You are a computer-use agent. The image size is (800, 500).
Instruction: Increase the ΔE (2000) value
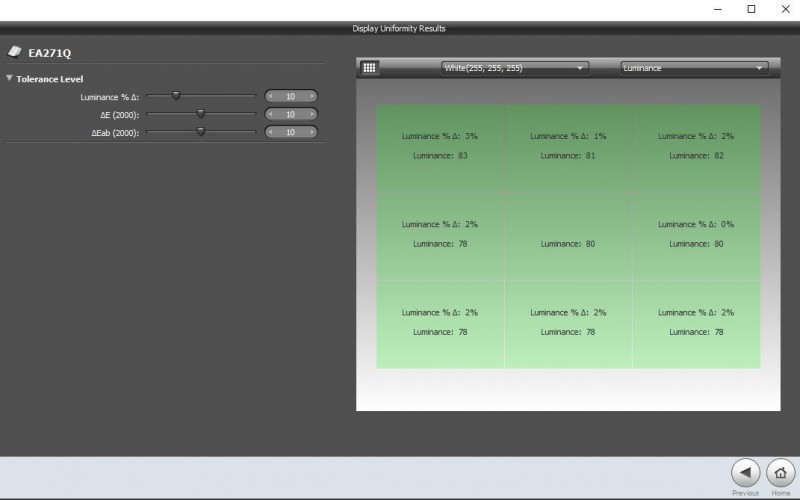[x=312, y=114]
